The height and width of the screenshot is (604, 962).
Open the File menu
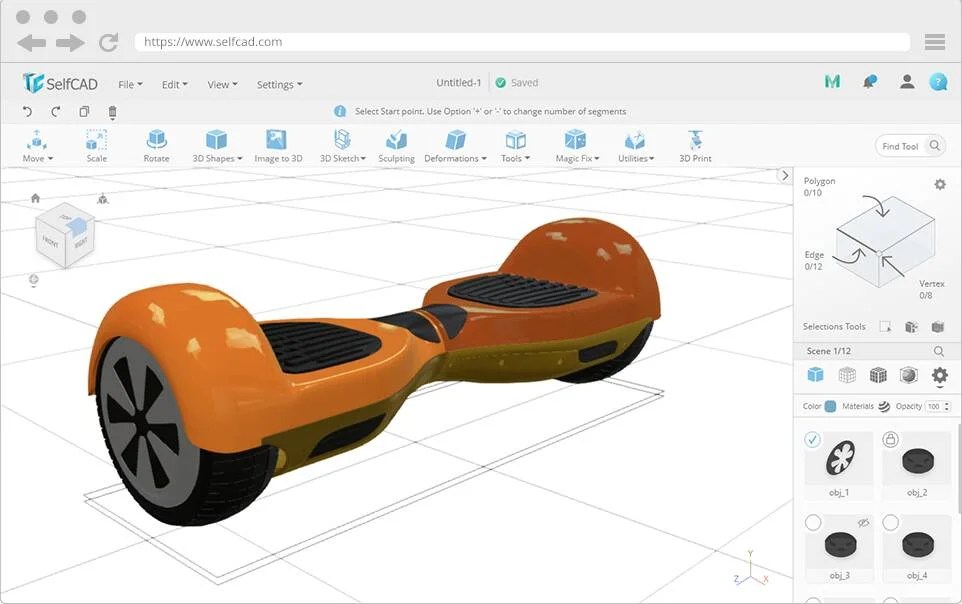click(x=128, y=84)
